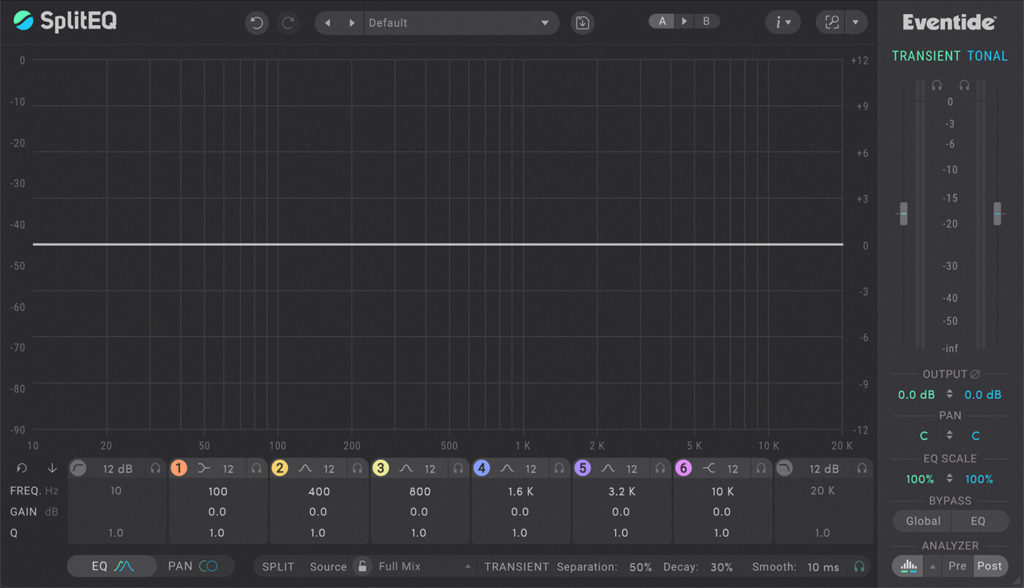Solo band 3 with headphone icon
Screen dimensions: 1024x588
pos(458,468)
